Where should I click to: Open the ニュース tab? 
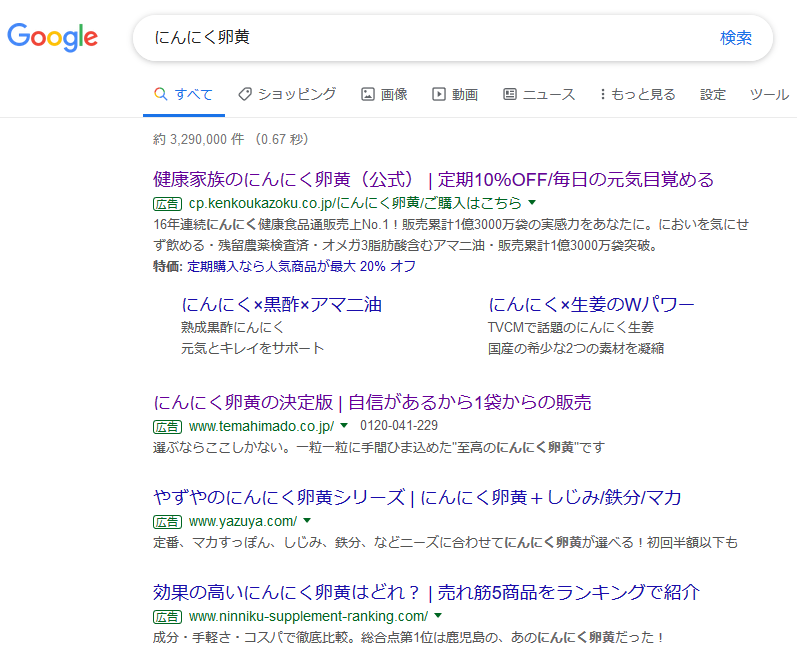coord(539,95)
